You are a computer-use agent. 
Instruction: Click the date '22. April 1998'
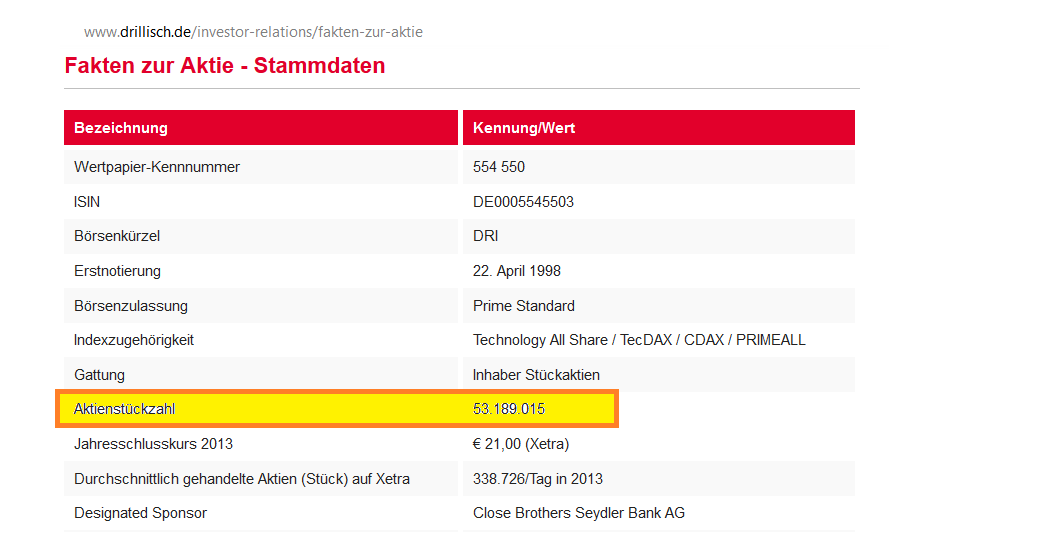click(x=517, y=271)
